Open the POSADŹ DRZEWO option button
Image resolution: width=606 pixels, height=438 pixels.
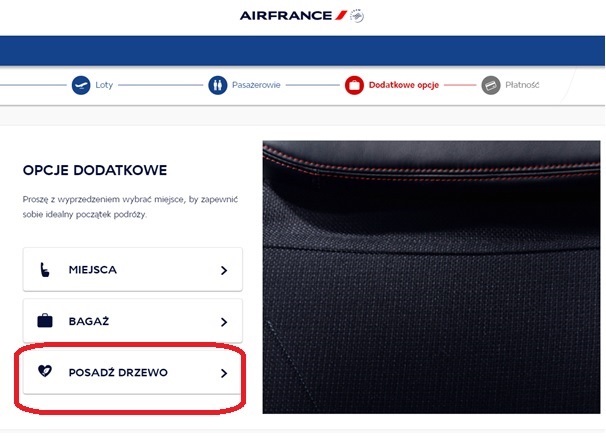click(132, 373)
